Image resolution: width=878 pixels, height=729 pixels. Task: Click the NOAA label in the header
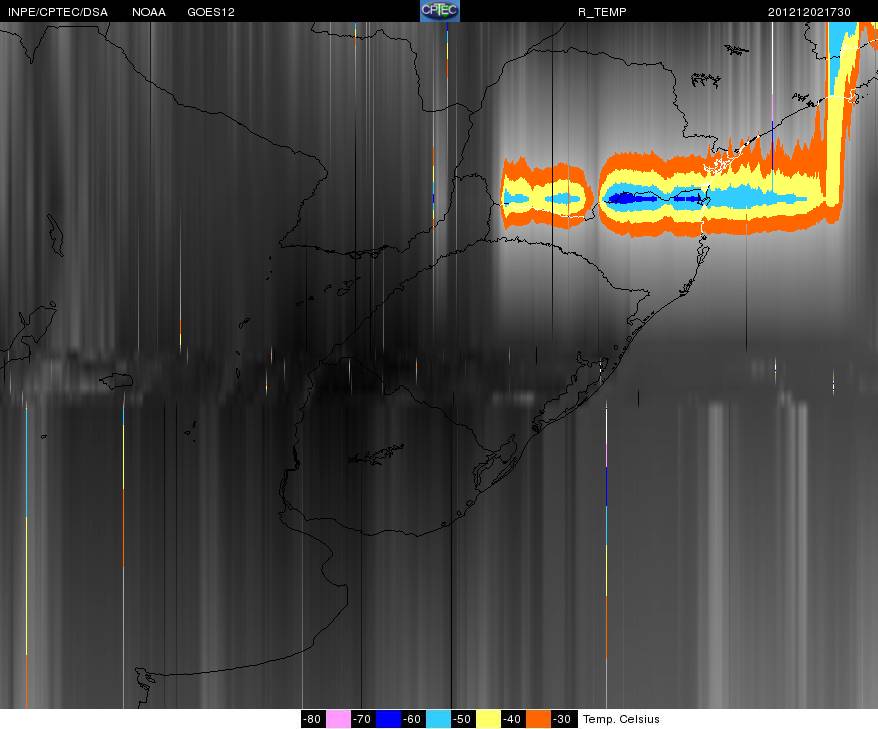coord(149,12)
